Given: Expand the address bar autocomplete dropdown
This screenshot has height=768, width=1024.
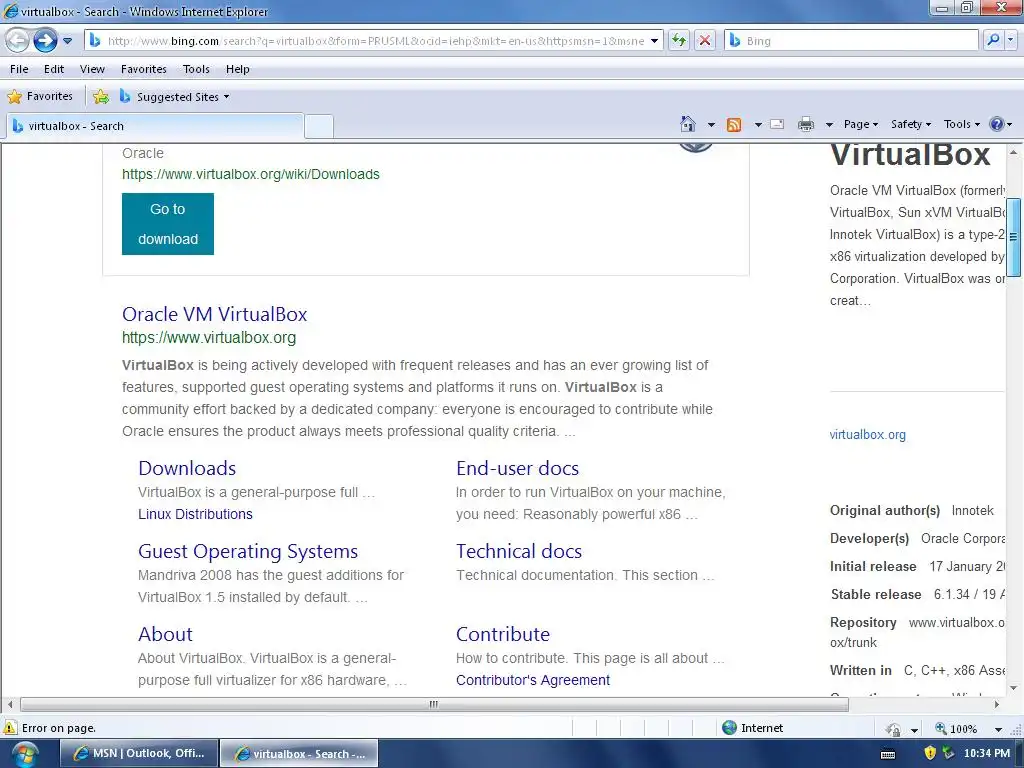Looking at the screenshot, I should (x=654, y=41).
